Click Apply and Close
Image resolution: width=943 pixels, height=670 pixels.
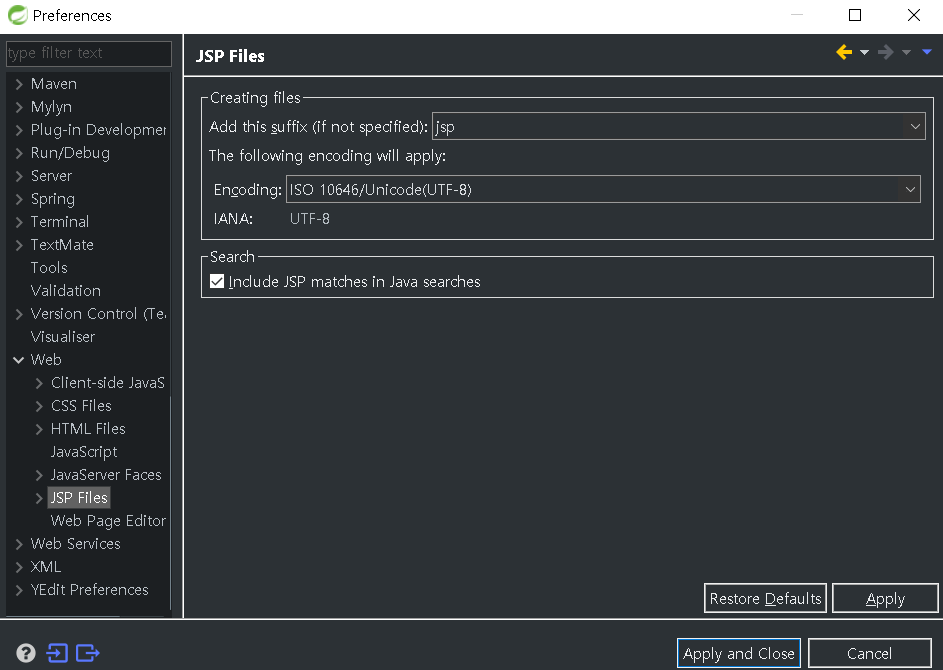pyautogui.click(x=739, y=653)
